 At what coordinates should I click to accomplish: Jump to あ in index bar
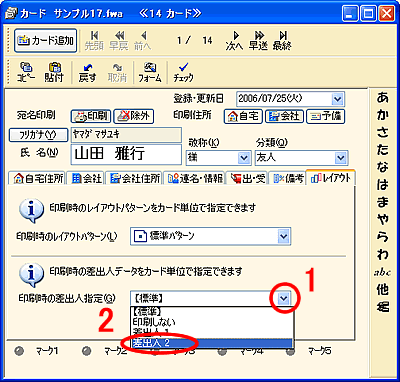382,98
